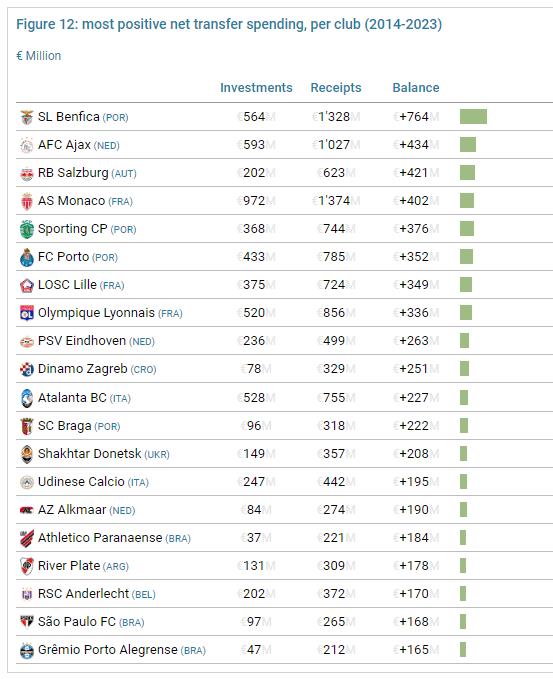Click the Sporting CP green crest

27,230
